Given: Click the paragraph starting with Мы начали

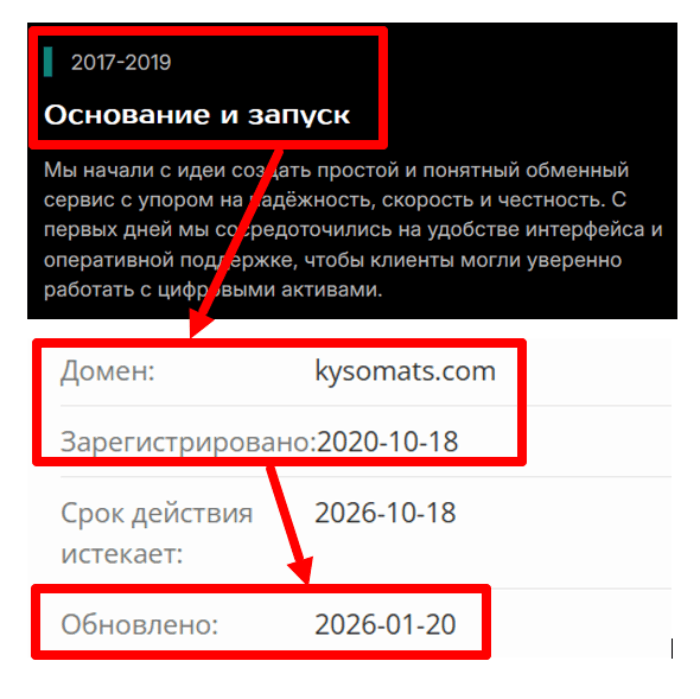Looking at the screenshot, I should tap(353, 230).
